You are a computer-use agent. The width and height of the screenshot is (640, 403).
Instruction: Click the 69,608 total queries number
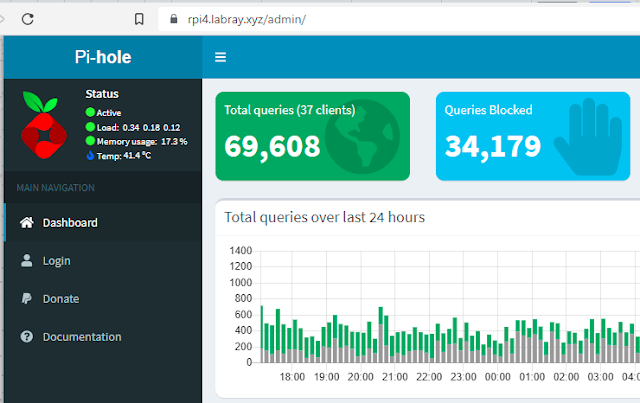(x=272, y=147)
